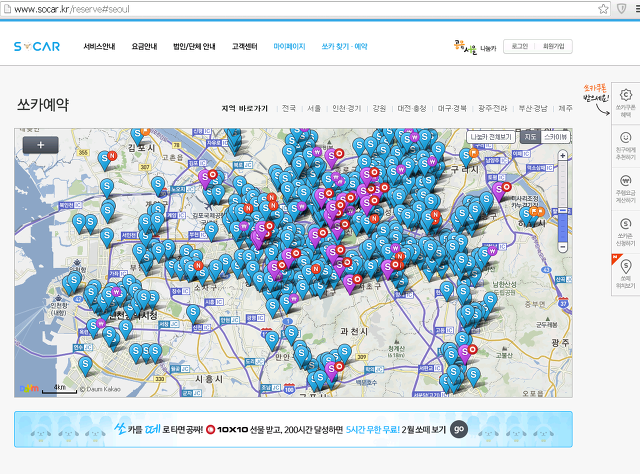Click the 로그인 button
Viewport: 640px width, 474px height.
tap(520, 47)
